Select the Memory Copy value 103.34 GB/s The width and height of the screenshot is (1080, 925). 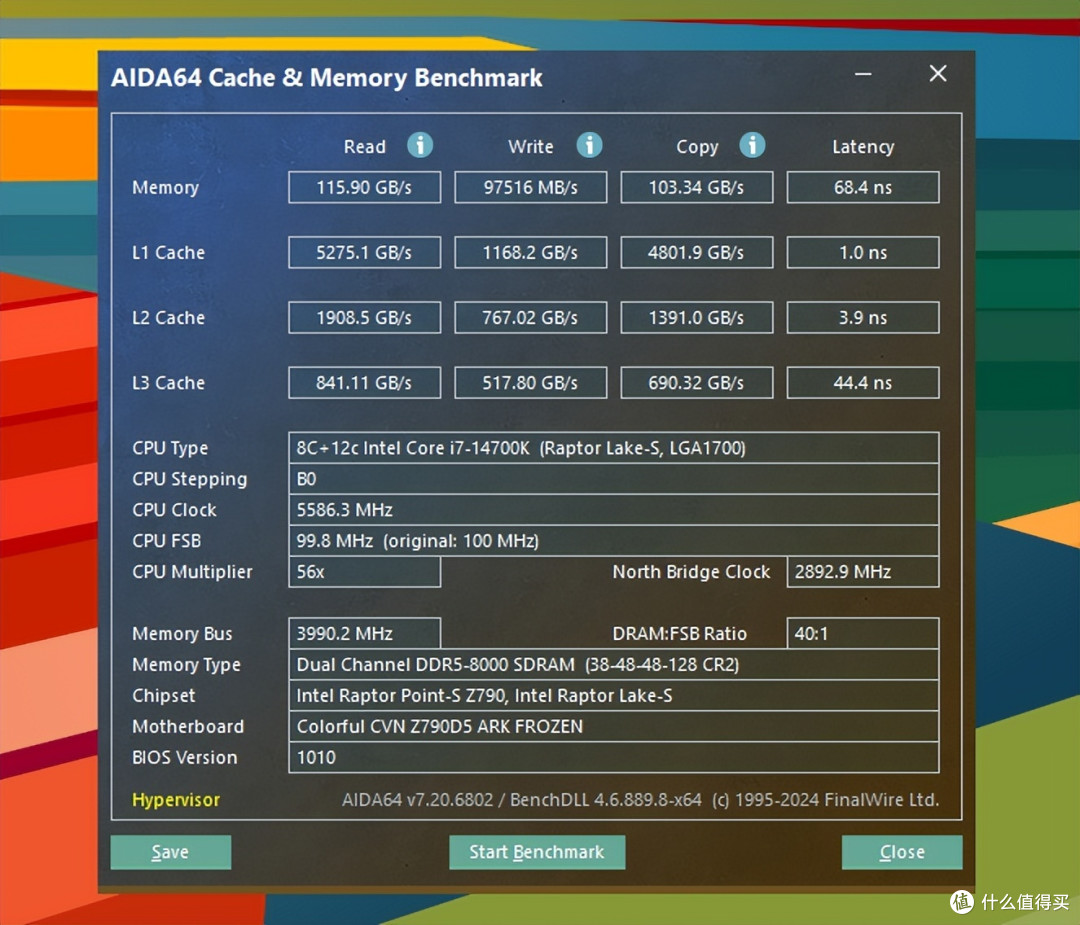(x=696, y=187)
